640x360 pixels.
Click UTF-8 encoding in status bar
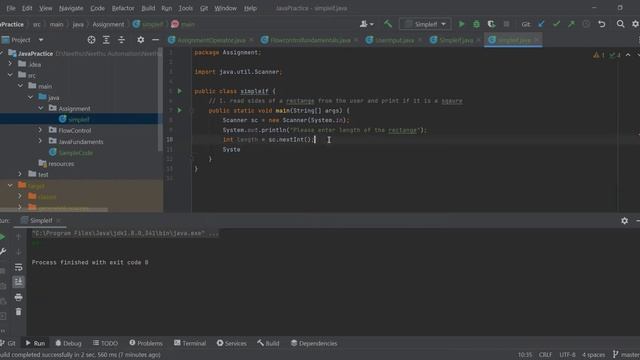pyautogui.click(x=567, y=355)
